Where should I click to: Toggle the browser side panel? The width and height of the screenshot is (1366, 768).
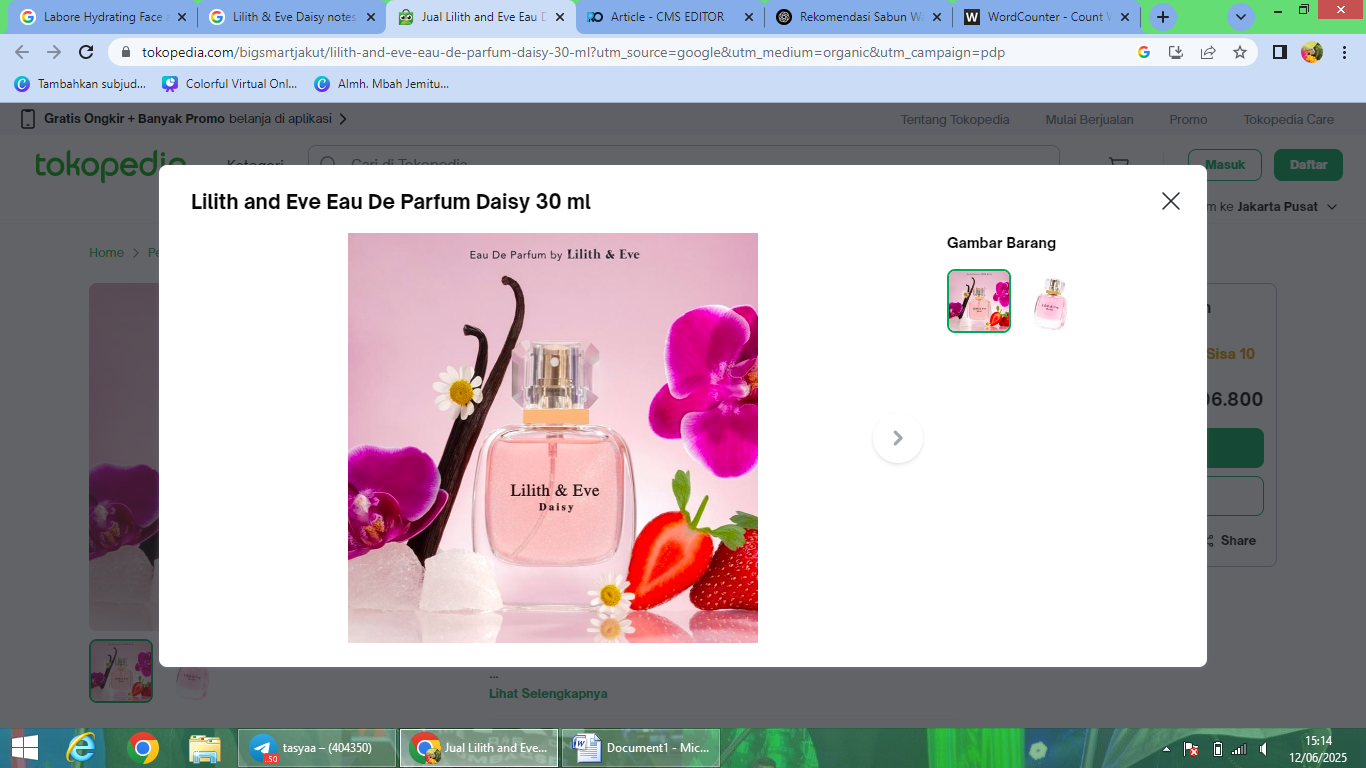[1279, 53]
